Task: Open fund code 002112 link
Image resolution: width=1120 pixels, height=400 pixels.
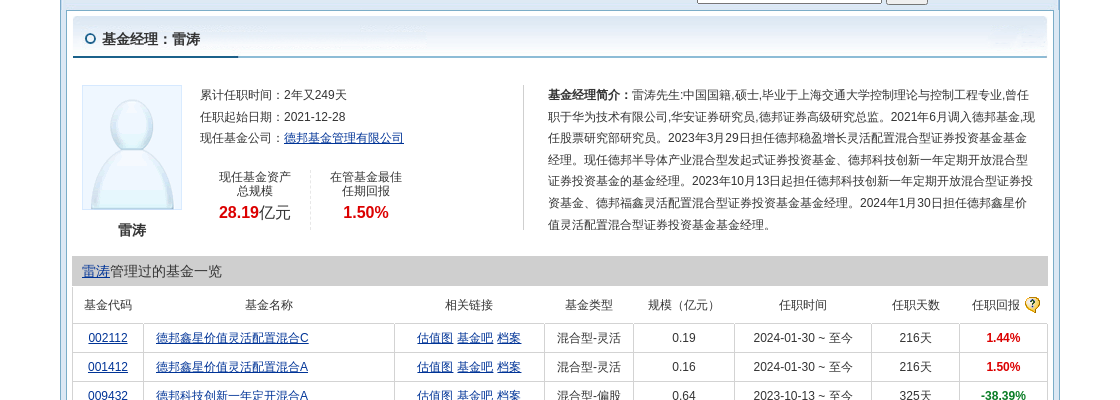Action: [108, 338]
